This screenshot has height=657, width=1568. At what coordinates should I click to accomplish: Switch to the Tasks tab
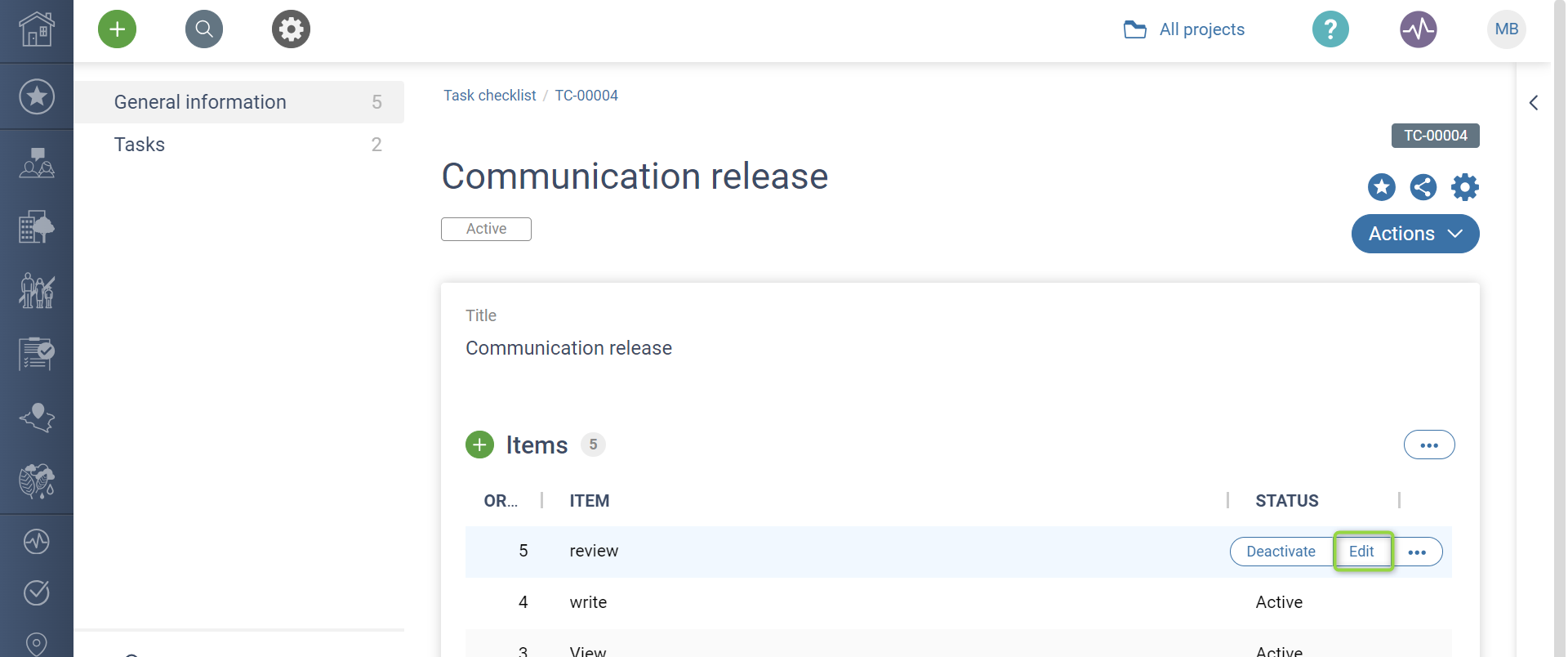point(140,145)
